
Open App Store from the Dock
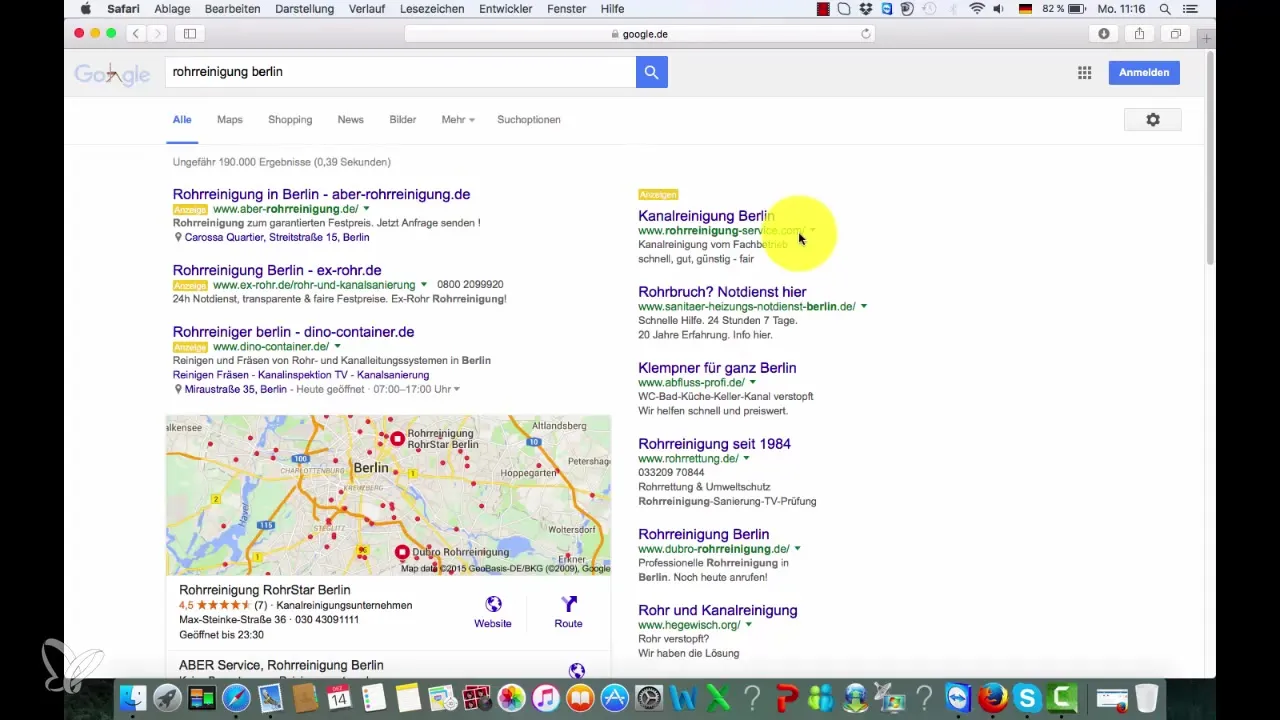[614, 698]
